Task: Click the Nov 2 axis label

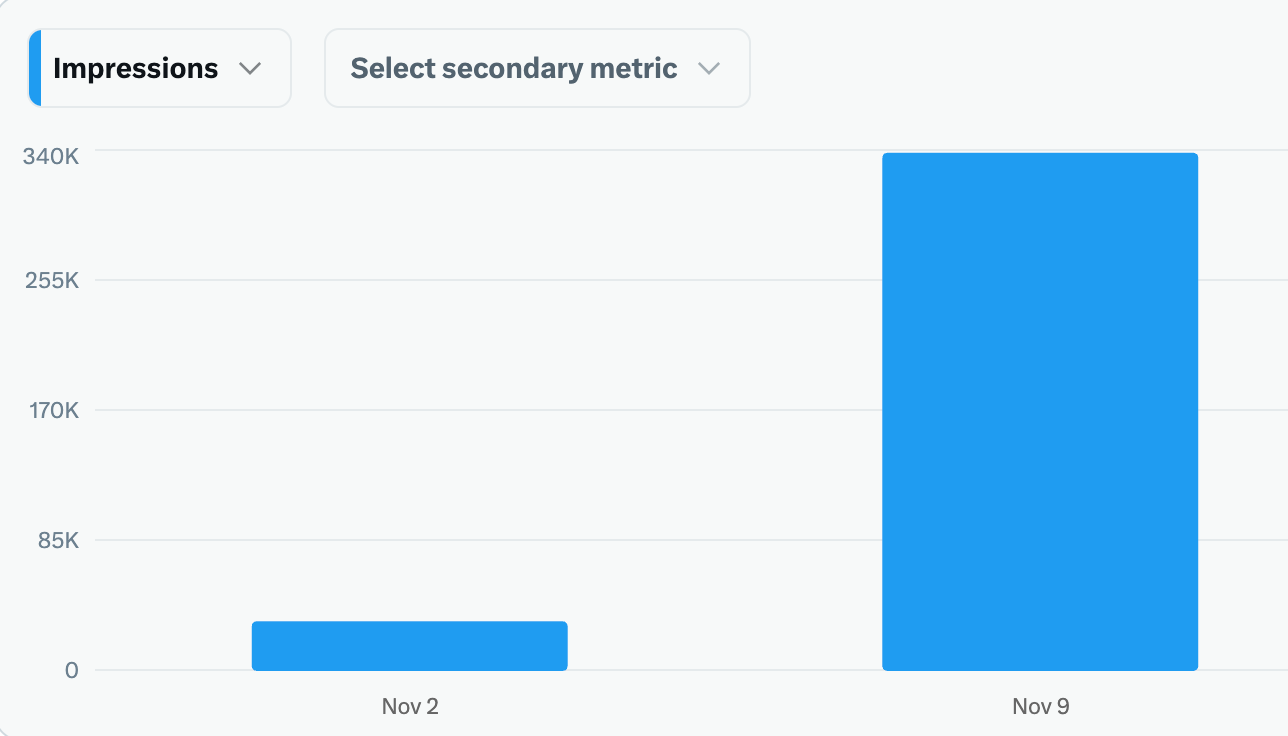Action: click(x=409, y=706)
